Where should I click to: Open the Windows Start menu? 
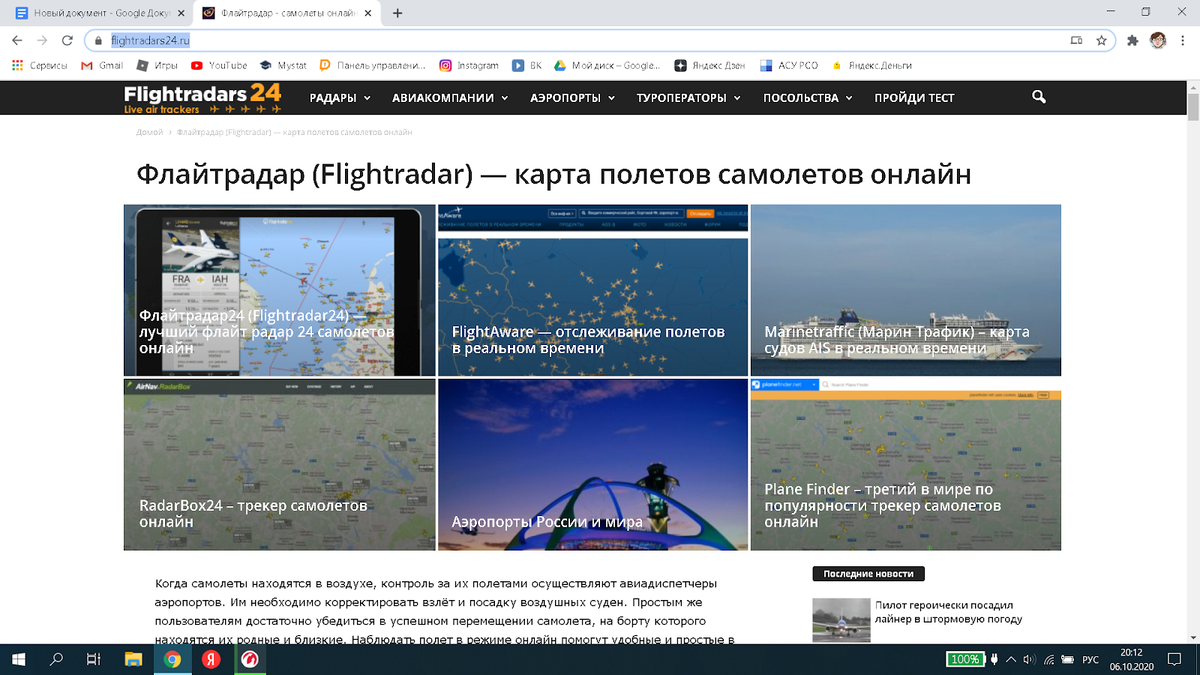click(x=18, y=659)
